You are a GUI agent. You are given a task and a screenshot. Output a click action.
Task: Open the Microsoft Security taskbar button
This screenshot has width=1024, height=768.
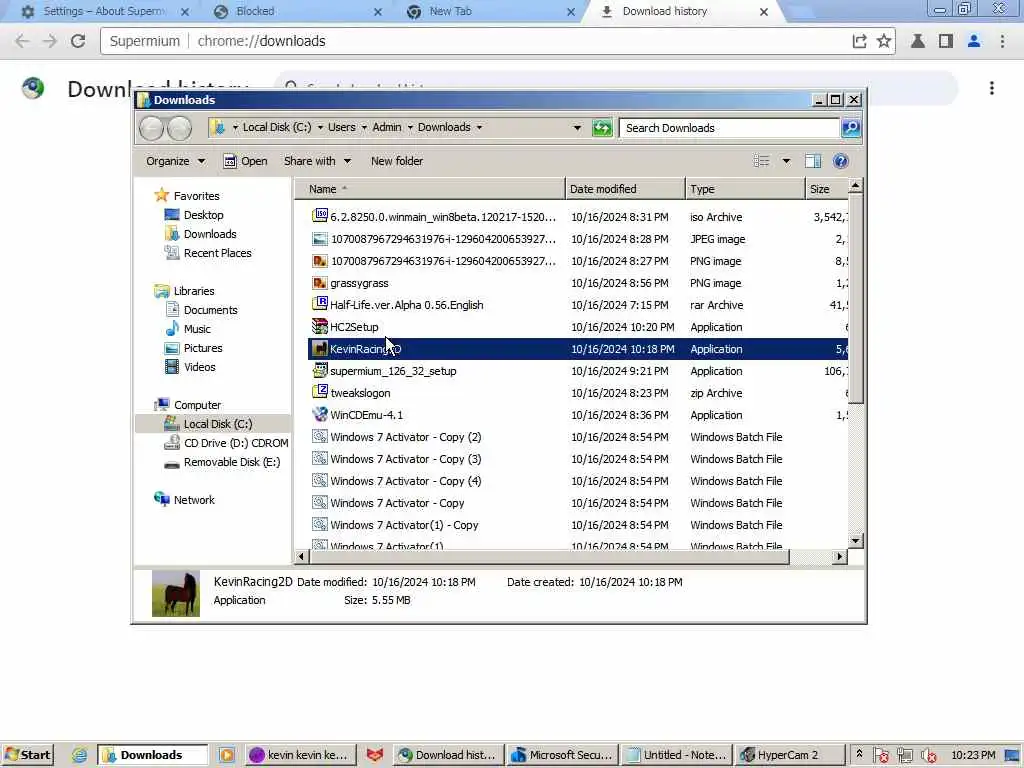[x=562, y=755]
